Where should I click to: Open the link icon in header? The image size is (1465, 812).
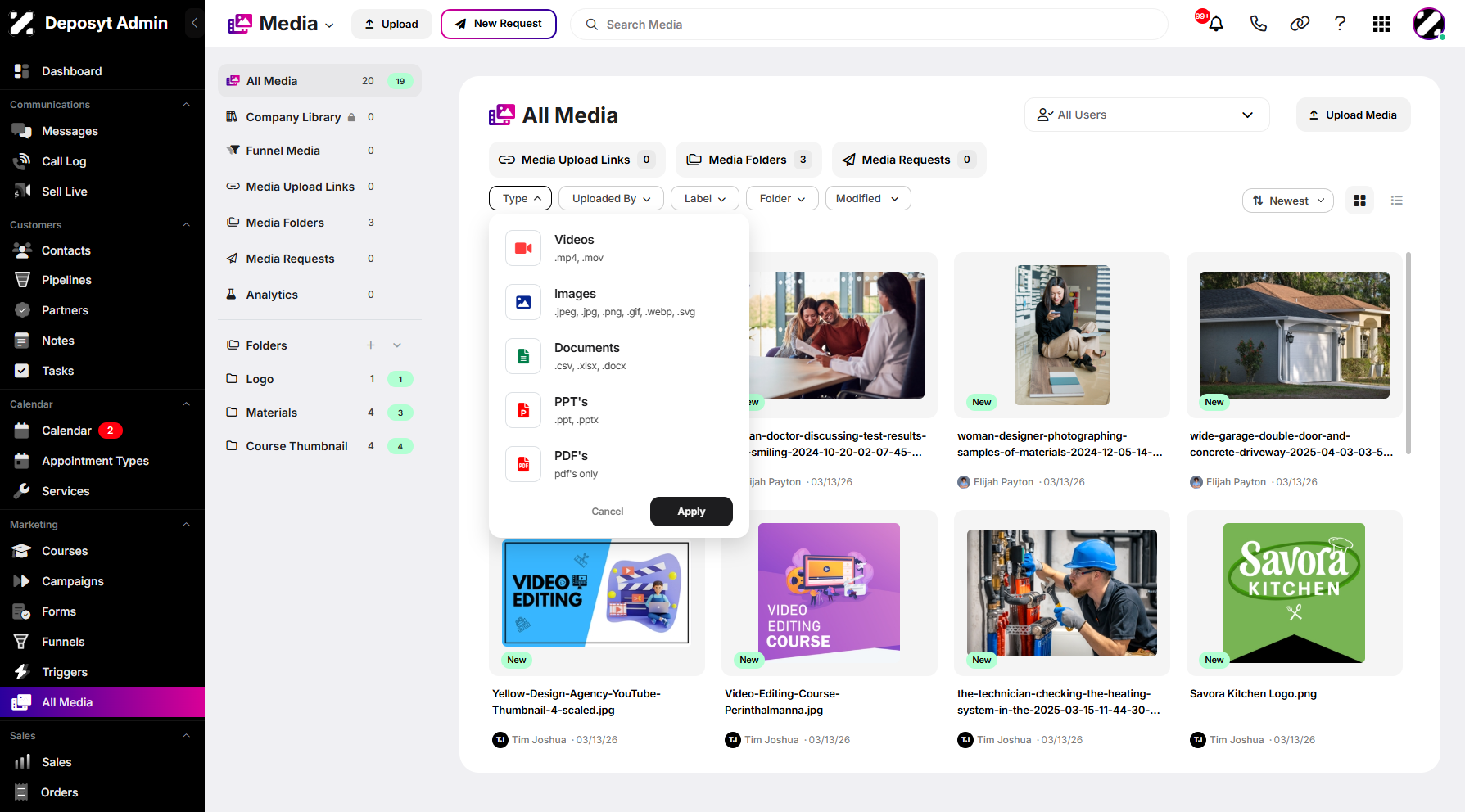coord(1300,24)
